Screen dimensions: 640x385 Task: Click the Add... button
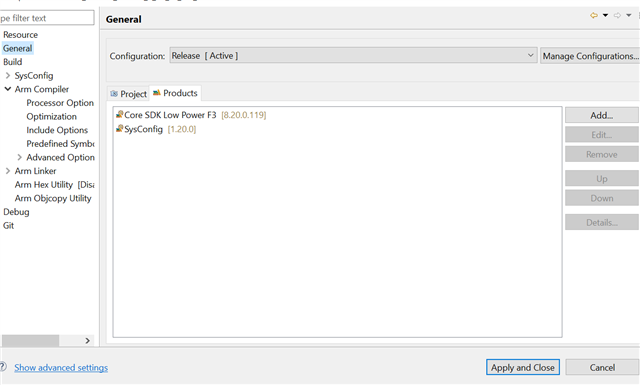(x=602, y=116)
